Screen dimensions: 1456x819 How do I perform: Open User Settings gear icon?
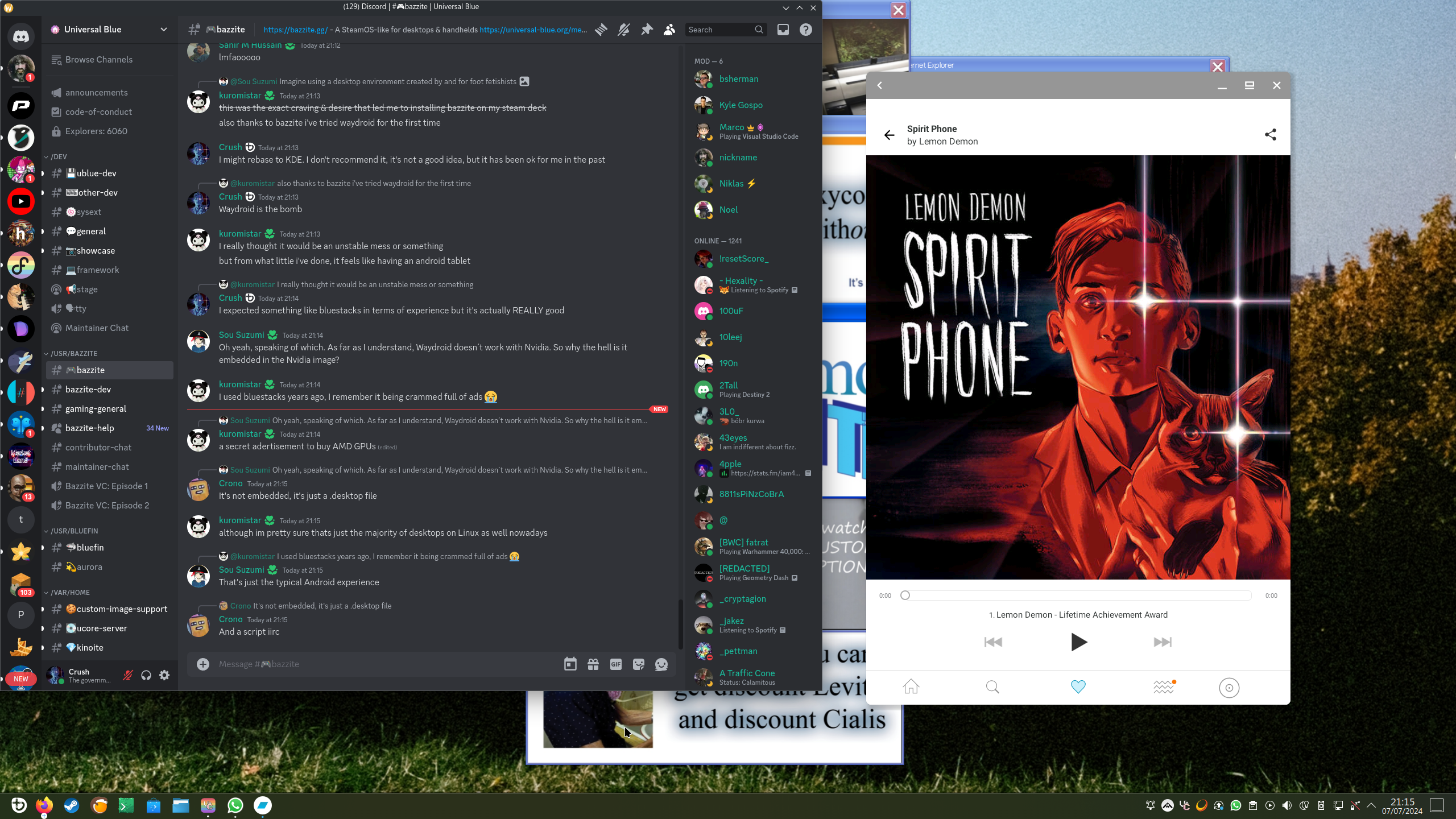tap(164, 675)
